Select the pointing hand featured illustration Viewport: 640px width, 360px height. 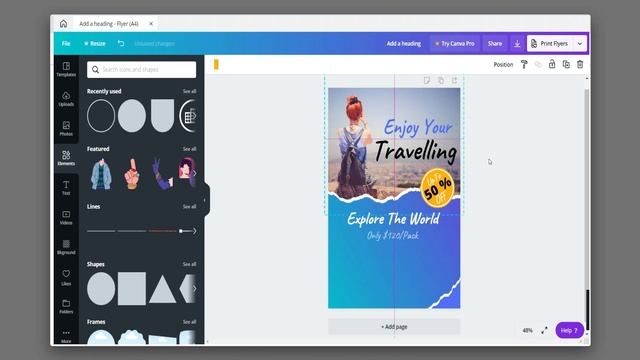click(132, 174)
